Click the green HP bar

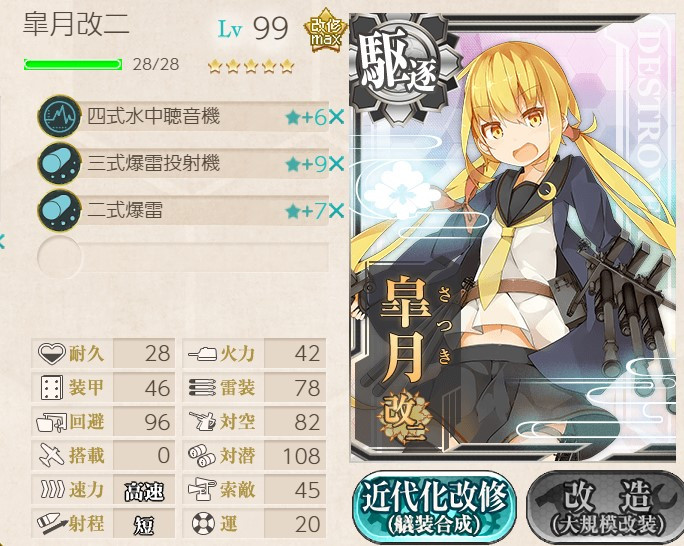[73, 65]
